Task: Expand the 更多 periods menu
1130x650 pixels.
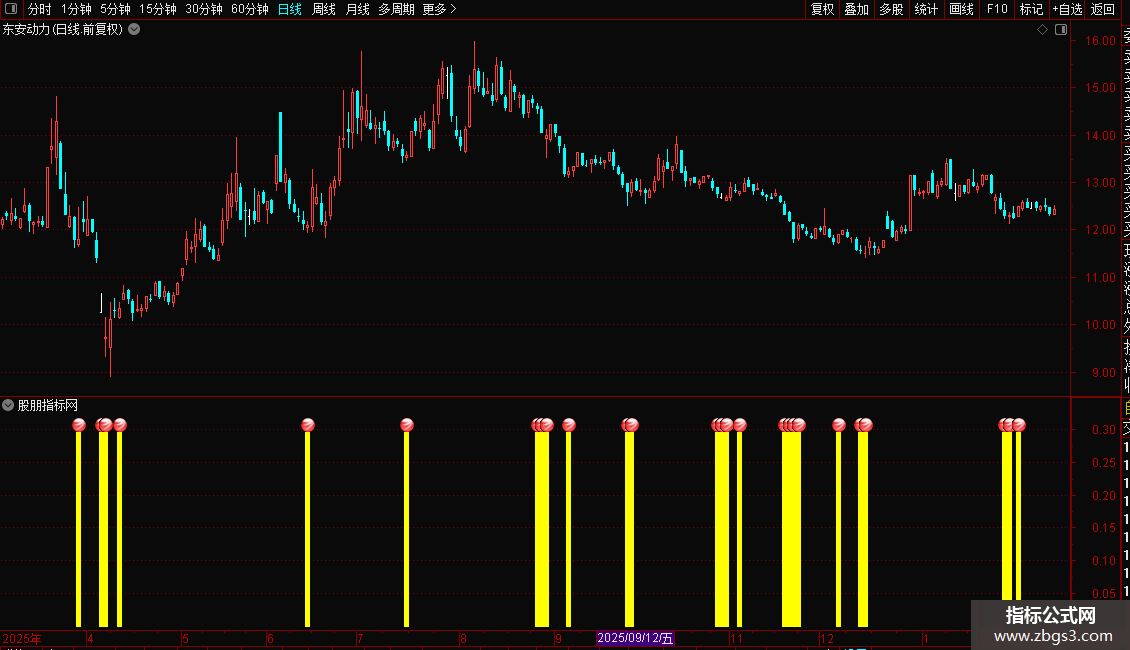Action: point(439,9)
